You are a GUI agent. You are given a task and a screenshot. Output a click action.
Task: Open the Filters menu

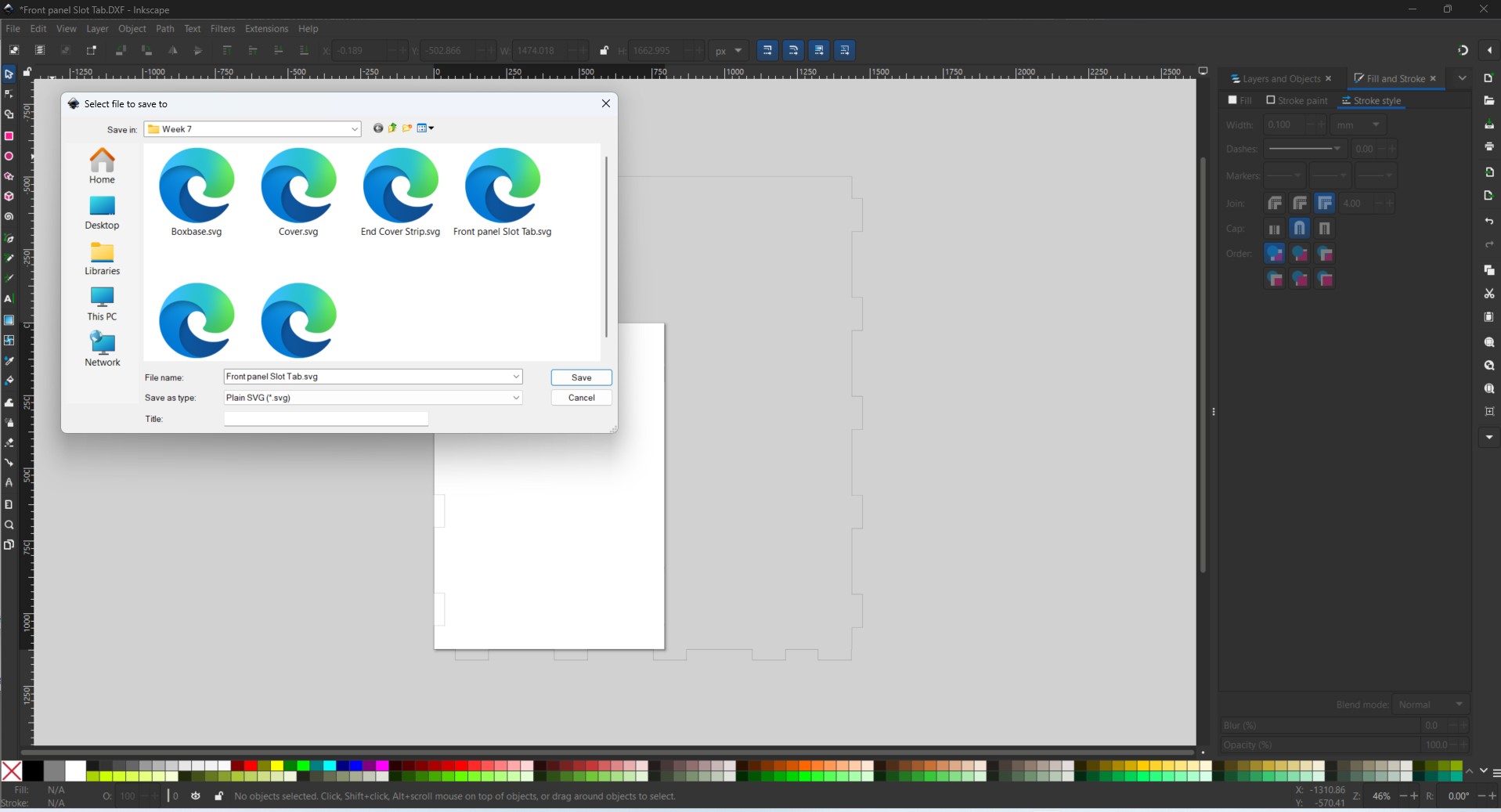[x=222, y=29]
